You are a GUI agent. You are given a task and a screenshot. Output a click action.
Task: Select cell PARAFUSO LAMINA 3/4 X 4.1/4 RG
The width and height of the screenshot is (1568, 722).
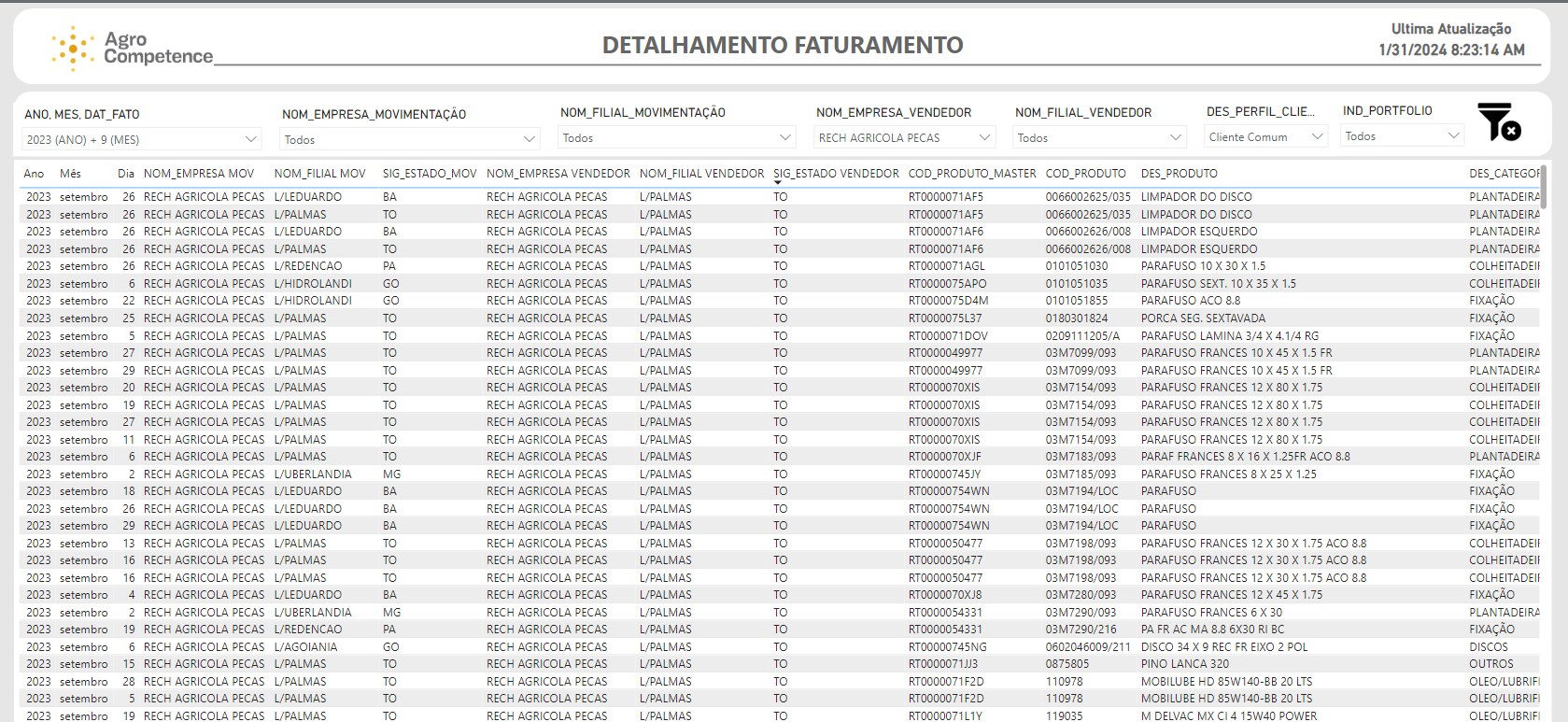1230,336
